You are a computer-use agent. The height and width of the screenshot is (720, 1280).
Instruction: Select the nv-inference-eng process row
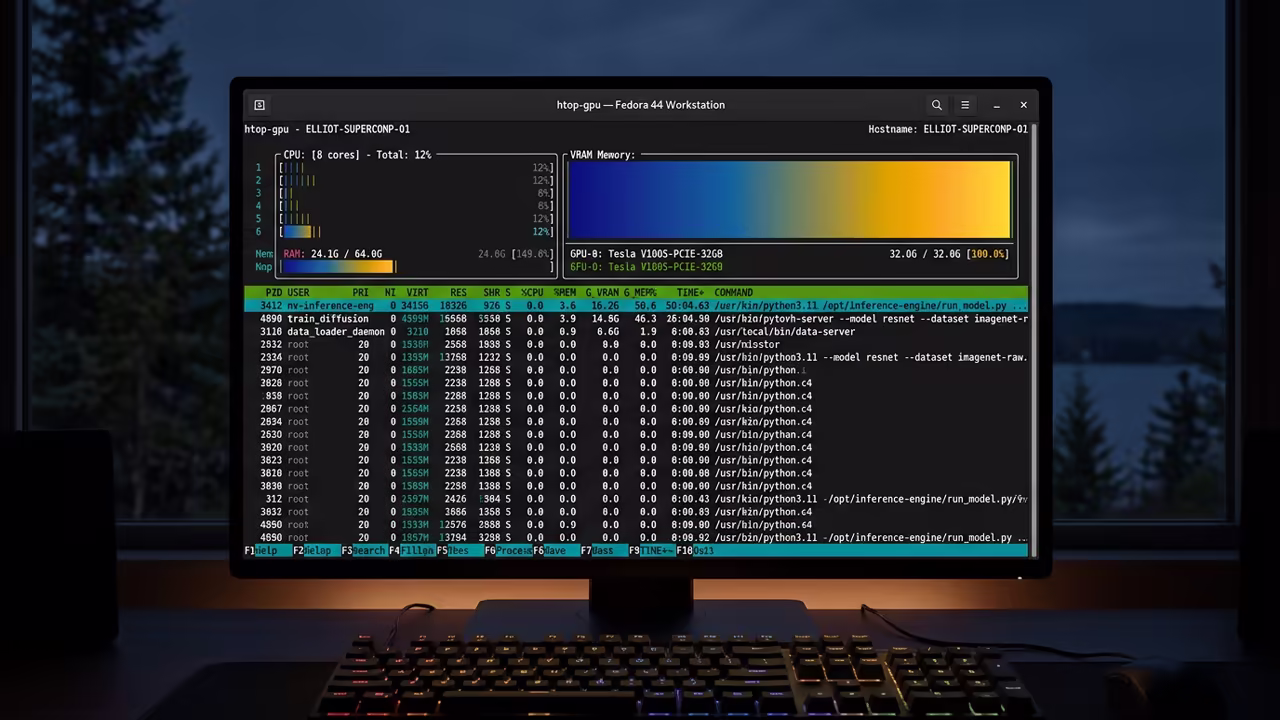636,306
